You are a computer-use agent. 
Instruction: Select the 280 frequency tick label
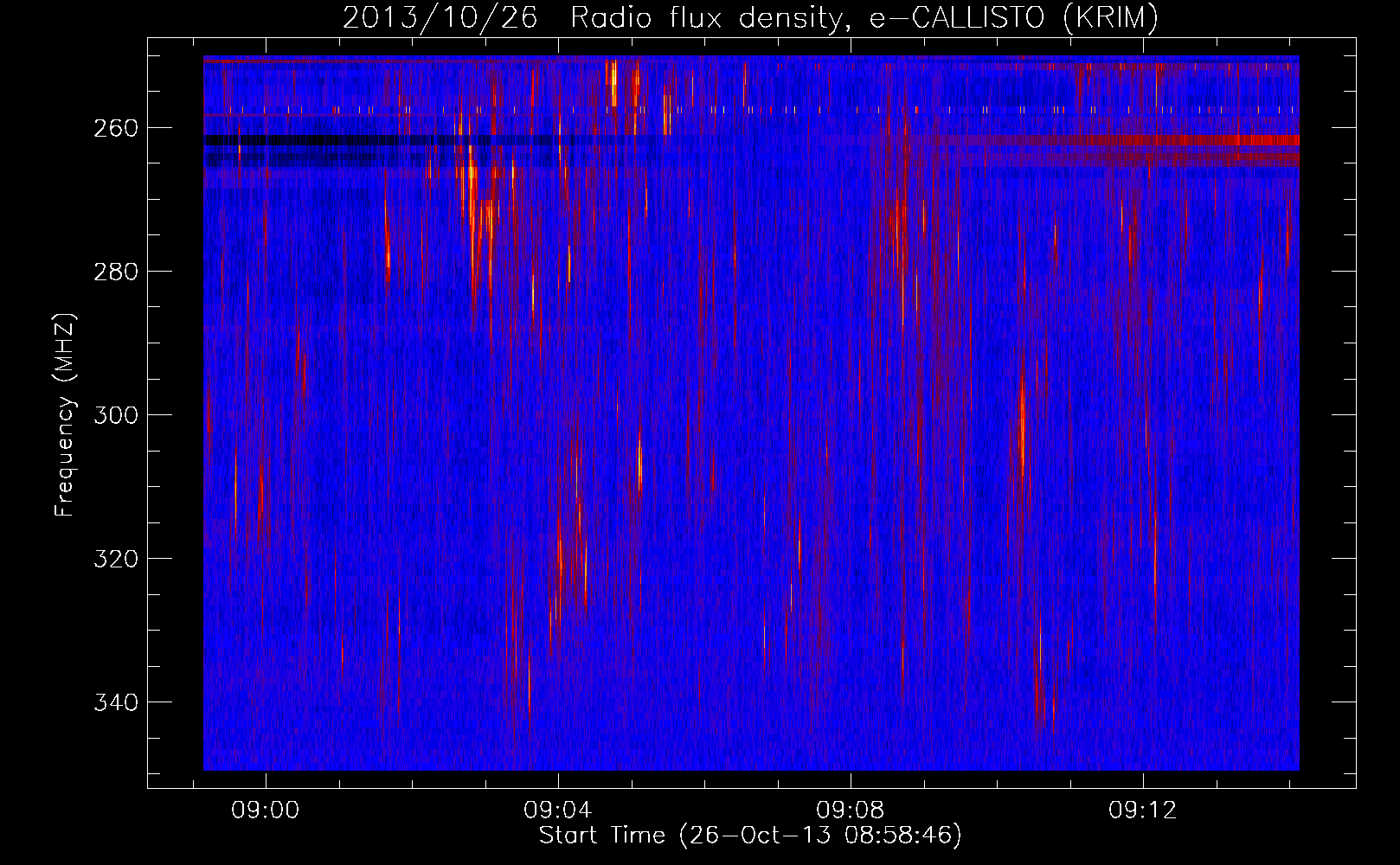click(x=116, y=272)
